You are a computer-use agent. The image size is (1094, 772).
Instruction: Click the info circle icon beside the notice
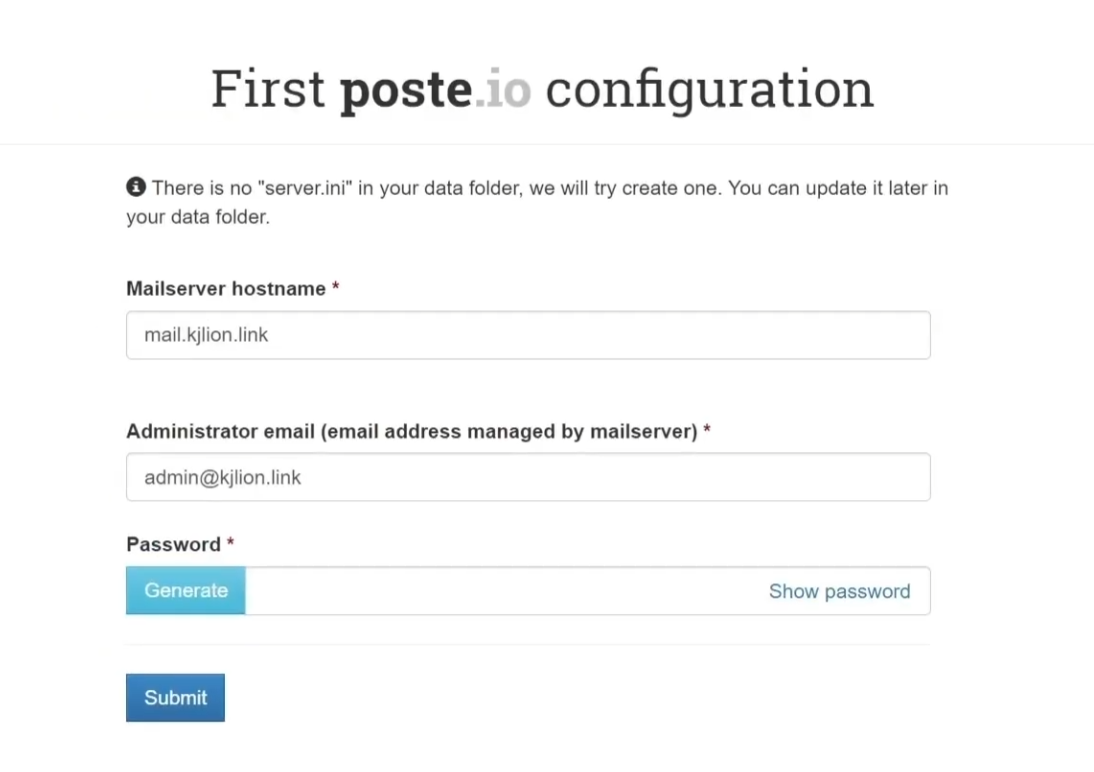coord(136,187)
